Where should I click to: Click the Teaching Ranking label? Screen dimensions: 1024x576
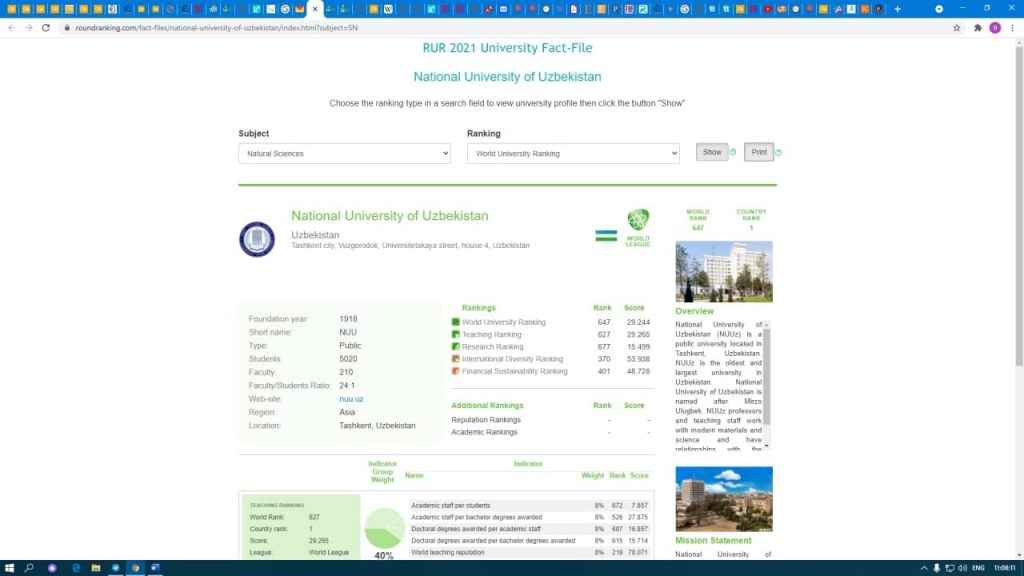point(492,334)
